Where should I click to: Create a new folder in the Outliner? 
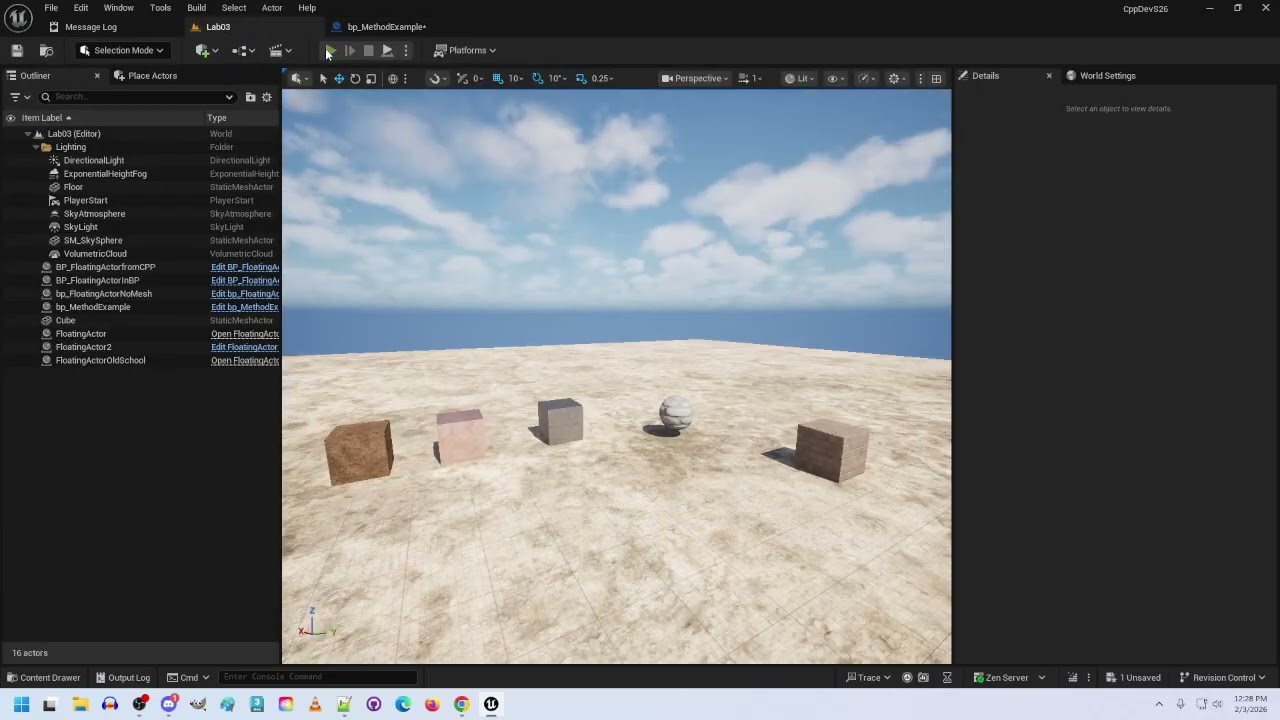[251, 97]
